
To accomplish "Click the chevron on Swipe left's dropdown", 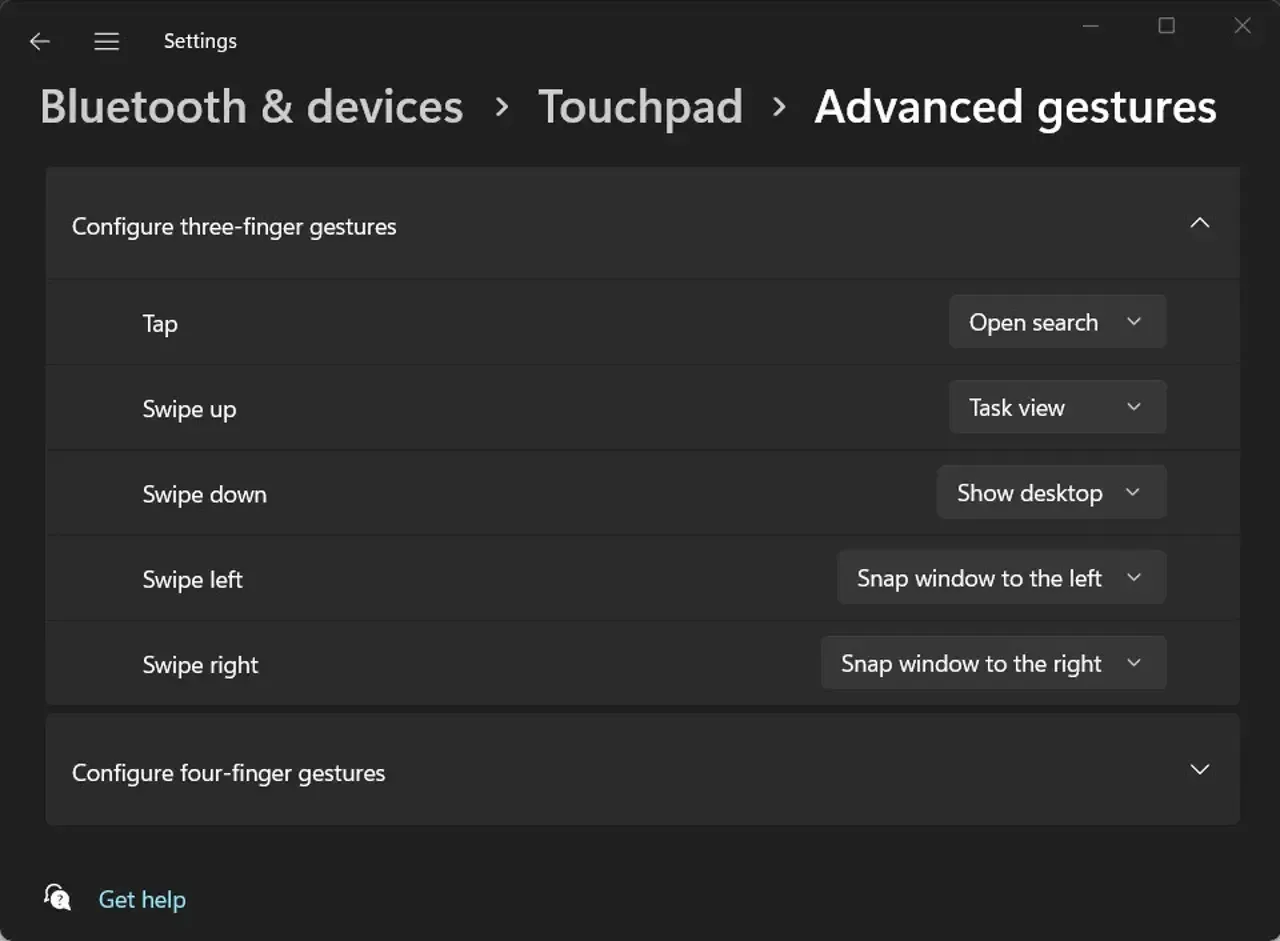I will click(x=1134, y=577).
